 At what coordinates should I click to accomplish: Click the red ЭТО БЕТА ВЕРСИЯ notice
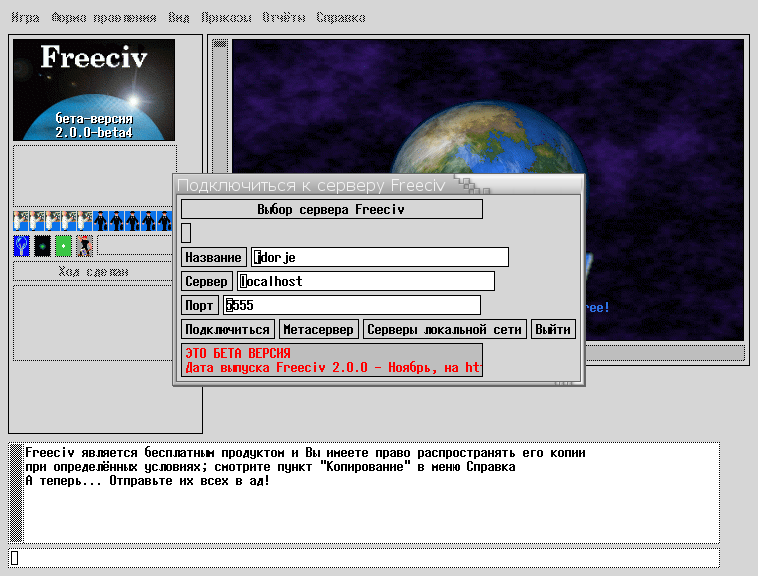(x=238, y=353)
